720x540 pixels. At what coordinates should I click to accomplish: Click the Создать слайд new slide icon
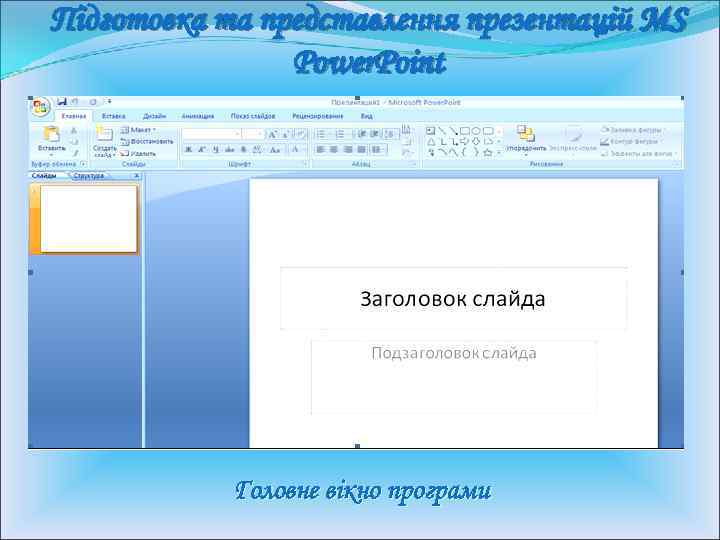[105, 133]
